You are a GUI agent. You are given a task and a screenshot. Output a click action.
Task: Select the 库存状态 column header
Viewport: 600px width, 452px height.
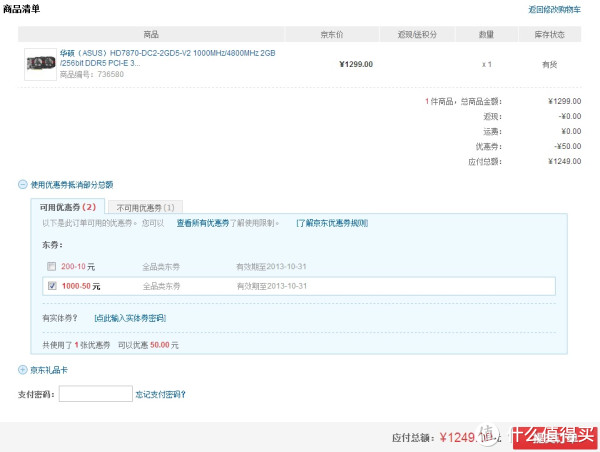coord(549,34)
